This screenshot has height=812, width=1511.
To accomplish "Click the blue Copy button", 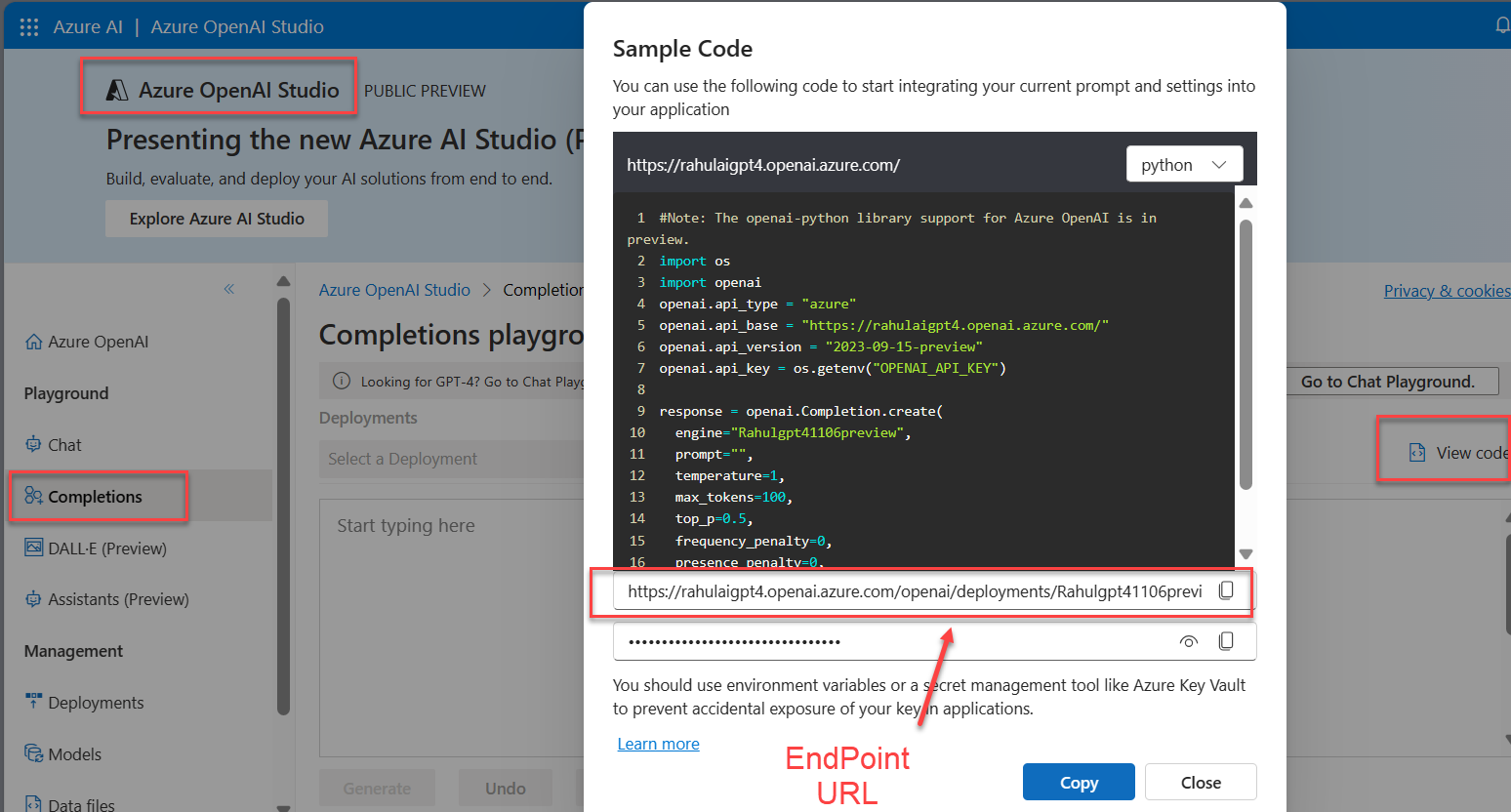I will click(1079, 782).
